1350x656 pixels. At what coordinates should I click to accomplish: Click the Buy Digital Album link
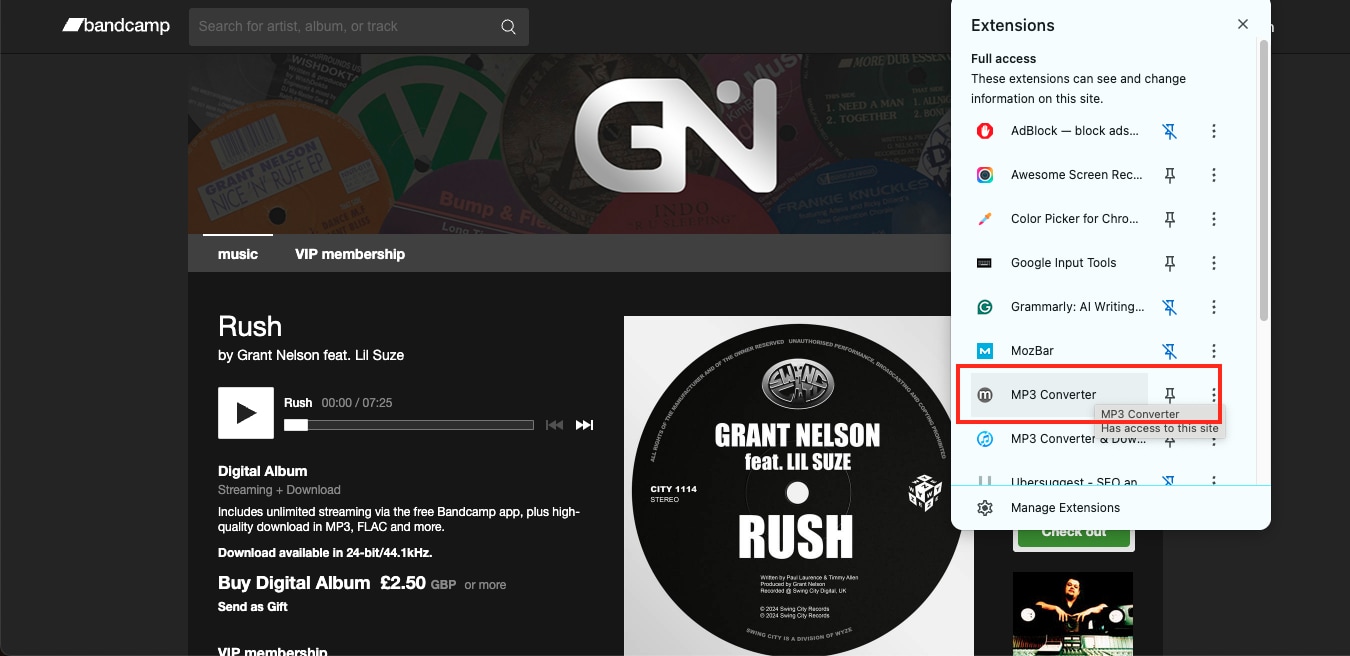[294, 583]
